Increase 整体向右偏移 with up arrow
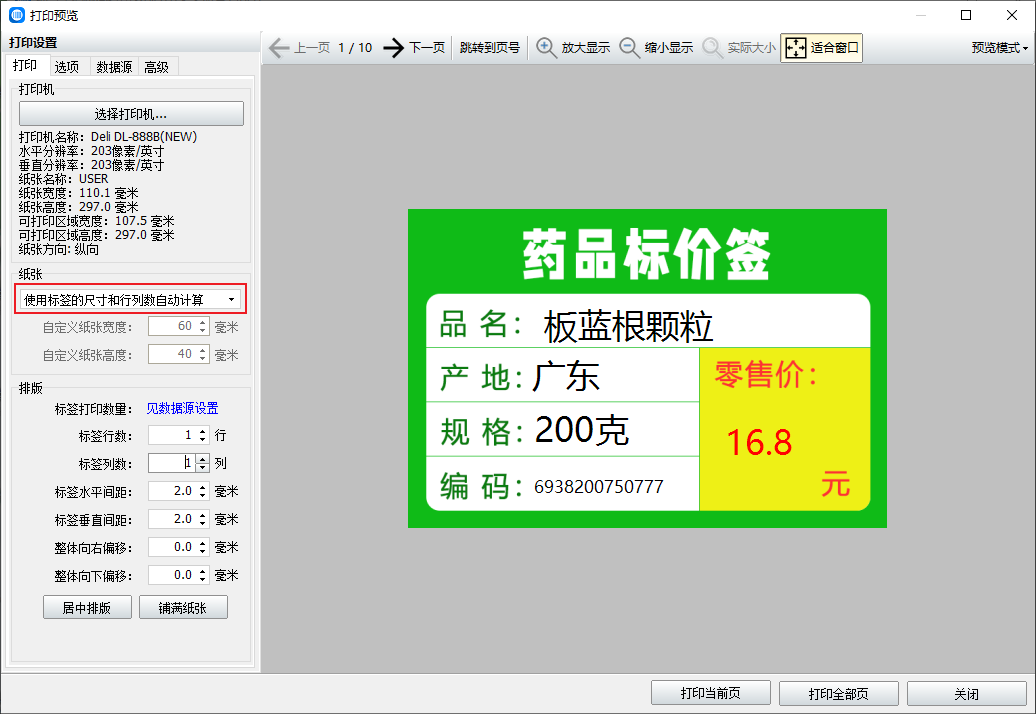 [203, 543]
